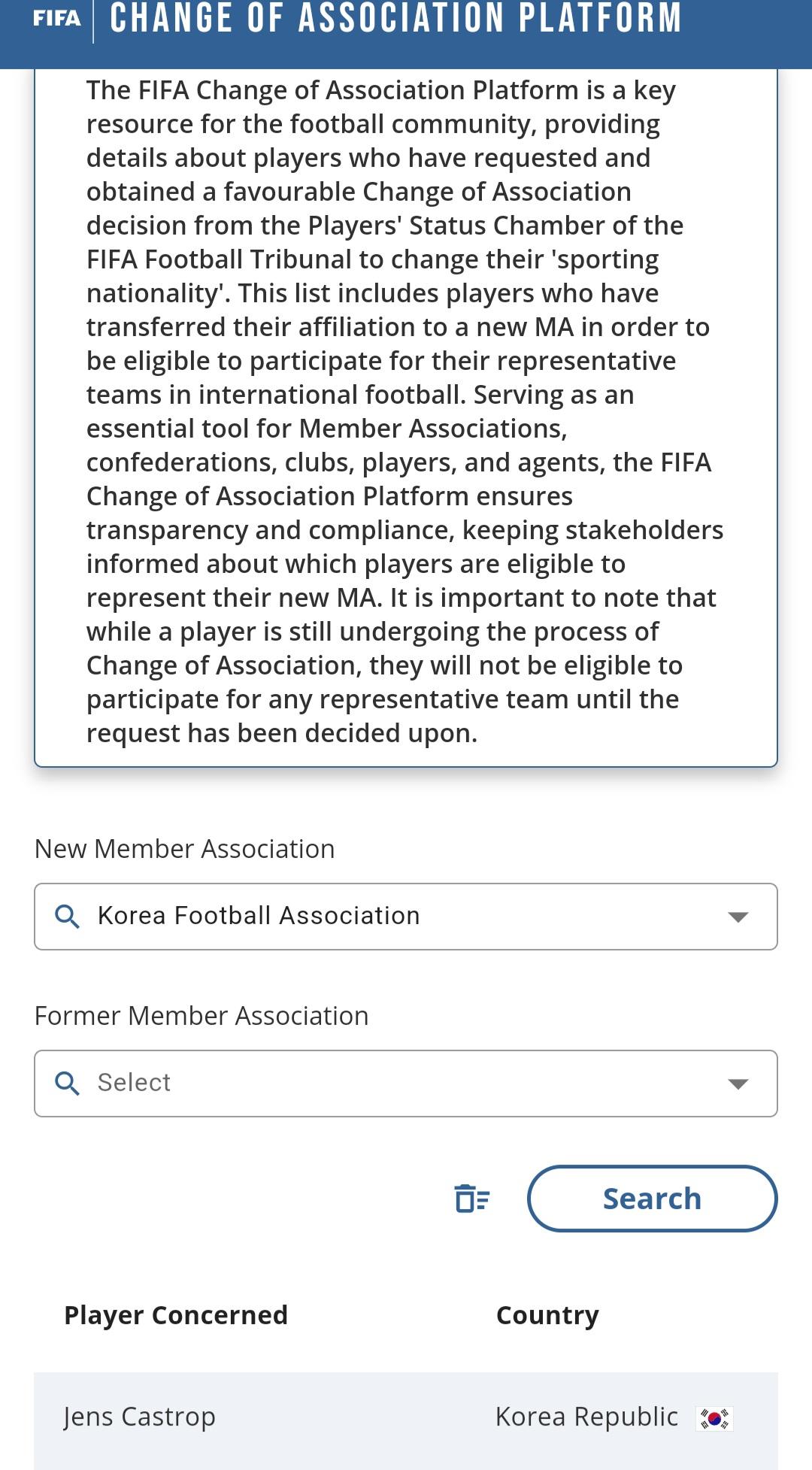This screenshot has height=1470, width=812.
Task: Expand the New Member Association dropdown arrow
Action: tap(738, 917)
